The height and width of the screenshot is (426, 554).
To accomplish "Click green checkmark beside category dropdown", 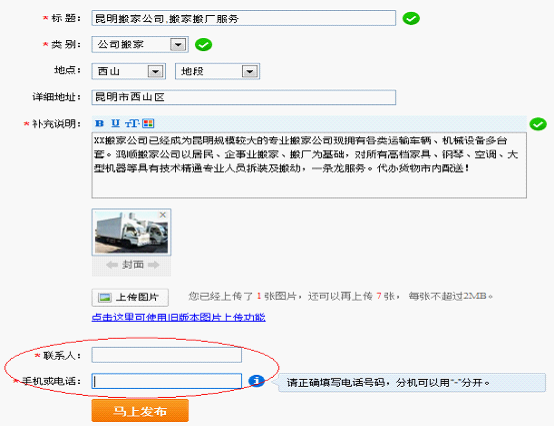I will pos(204,45).
